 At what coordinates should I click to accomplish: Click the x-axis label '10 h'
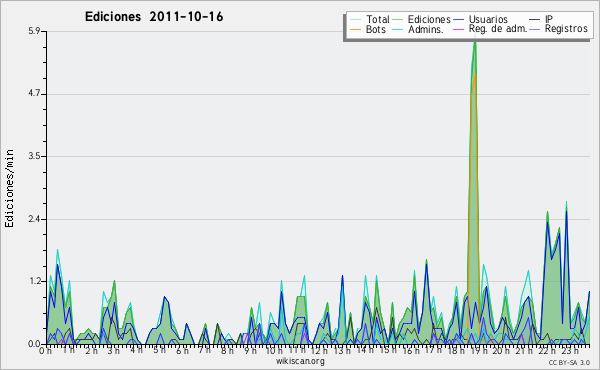(274, 350)
